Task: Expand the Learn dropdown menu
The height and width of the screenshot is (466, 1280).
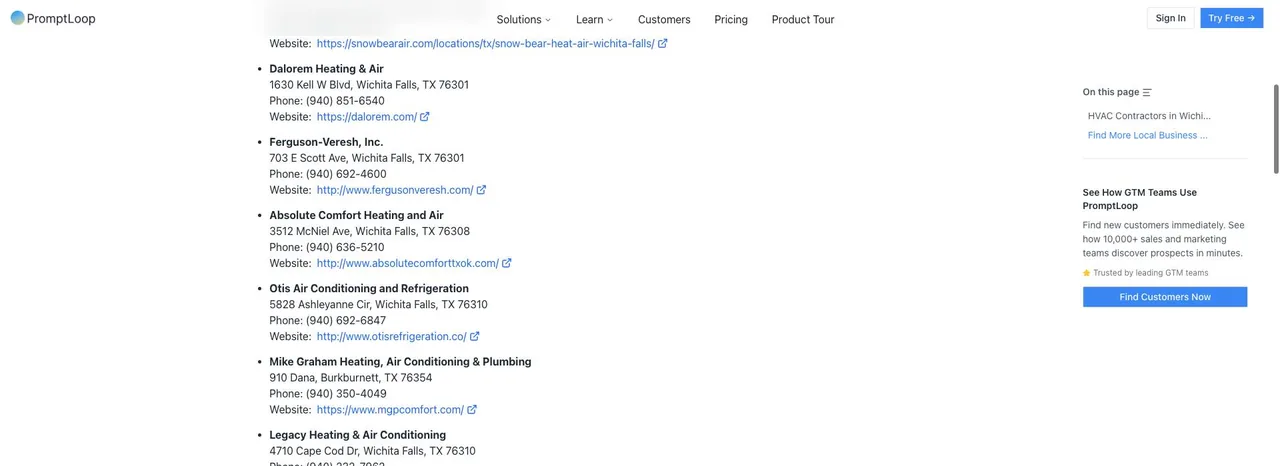Action: (x=594, y=19)
